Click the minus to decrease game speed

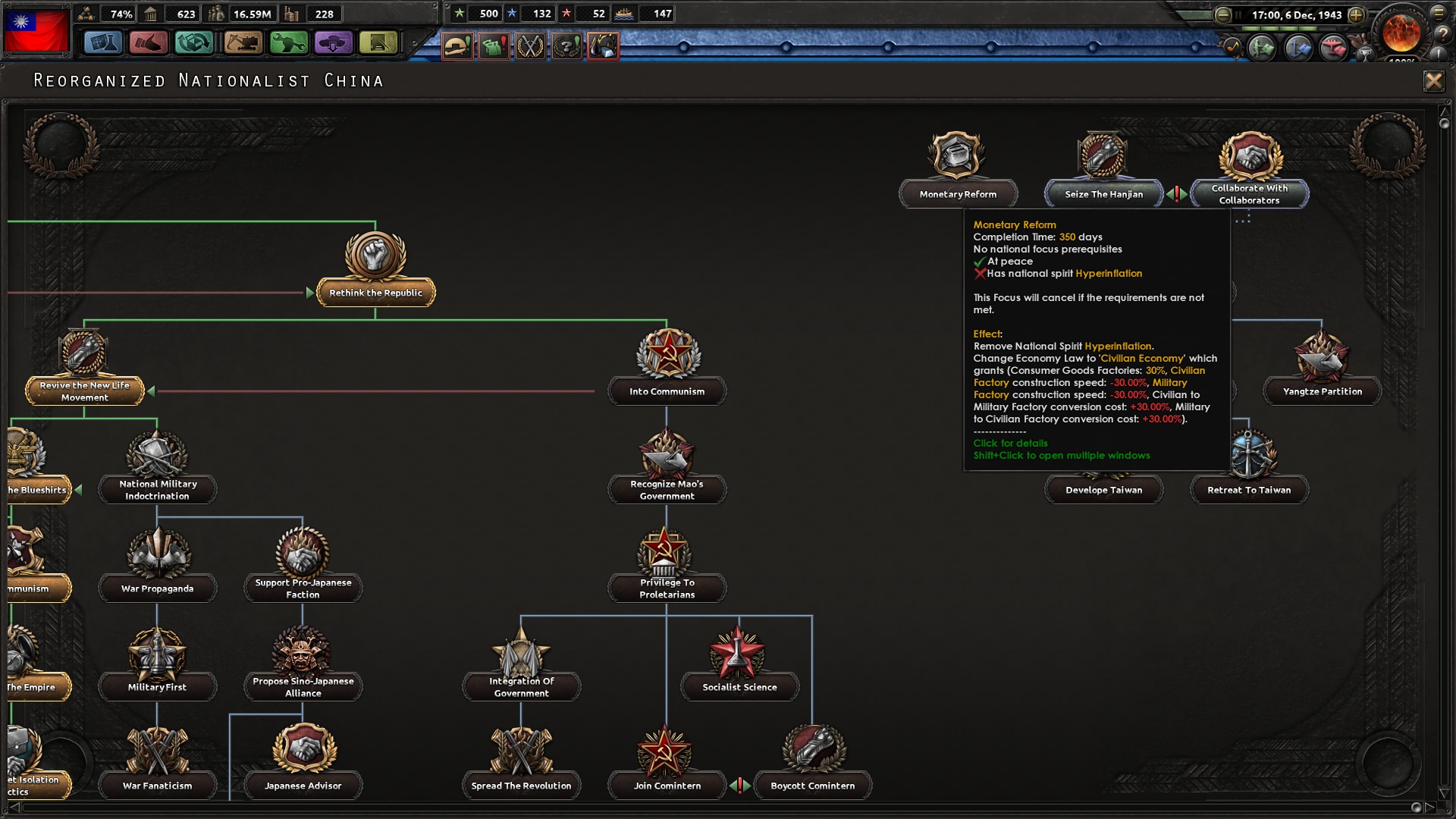point(1222,14)
